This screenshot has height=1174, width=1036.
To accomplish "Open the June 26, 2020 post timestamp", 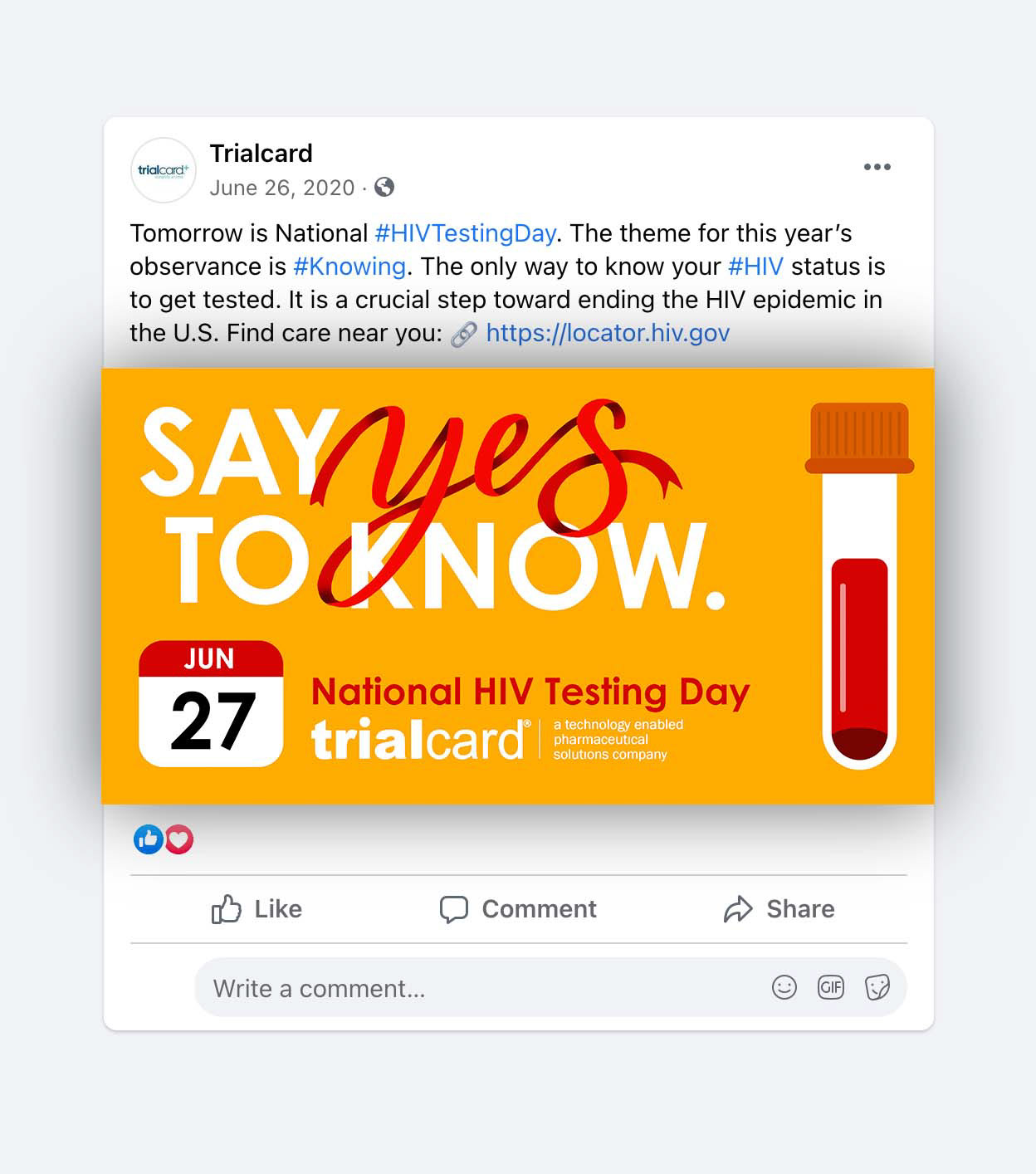I will (x=282, y=188).
